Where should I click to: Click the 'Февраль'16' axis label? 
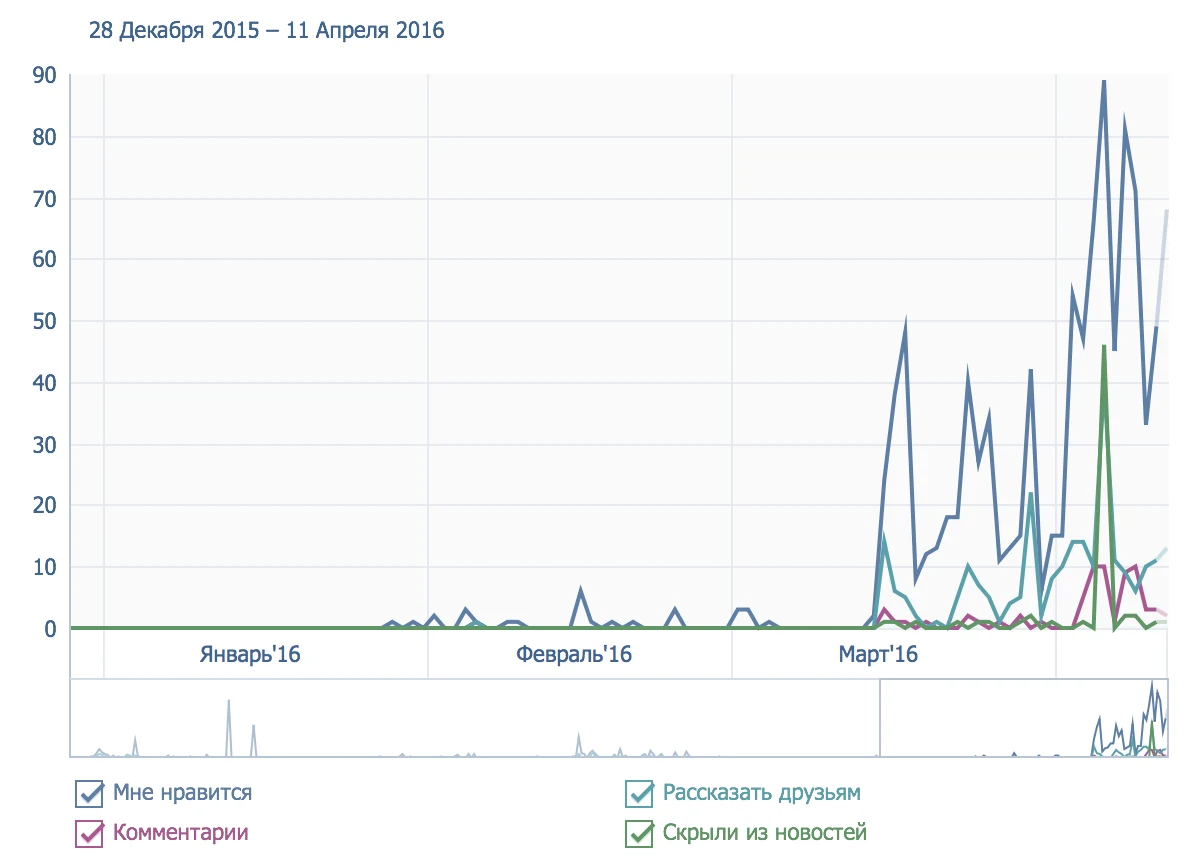[x=574, y=656]
